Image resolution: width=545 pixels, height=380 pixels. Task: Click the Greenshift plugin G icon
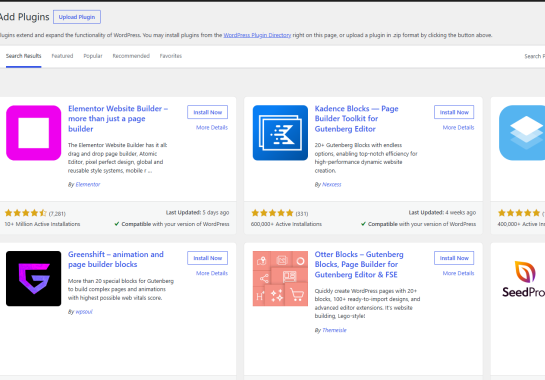tap(34, 278)
